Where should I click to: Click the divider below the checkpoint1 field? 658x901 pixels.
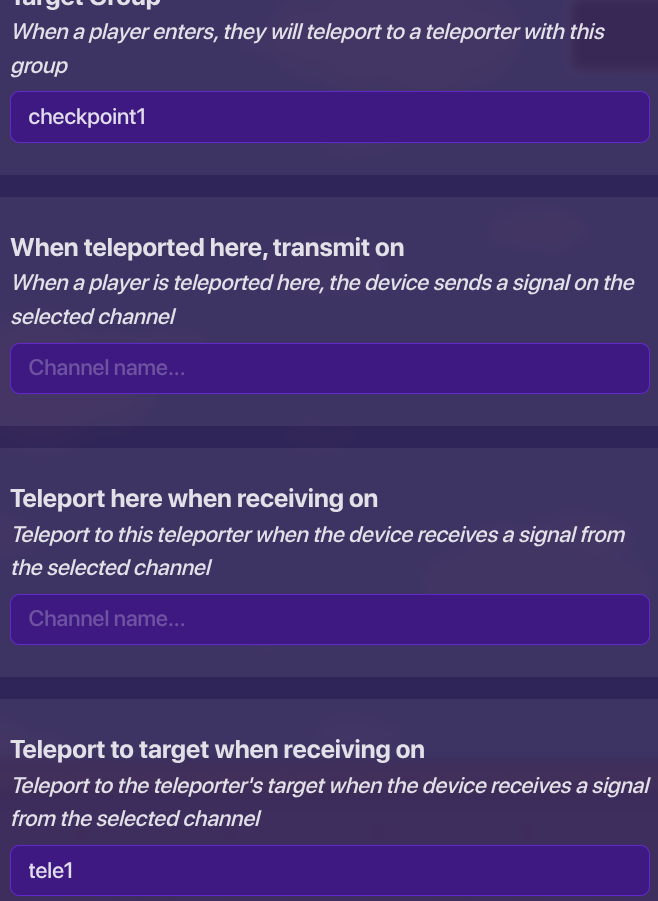(x=329, y=186)
